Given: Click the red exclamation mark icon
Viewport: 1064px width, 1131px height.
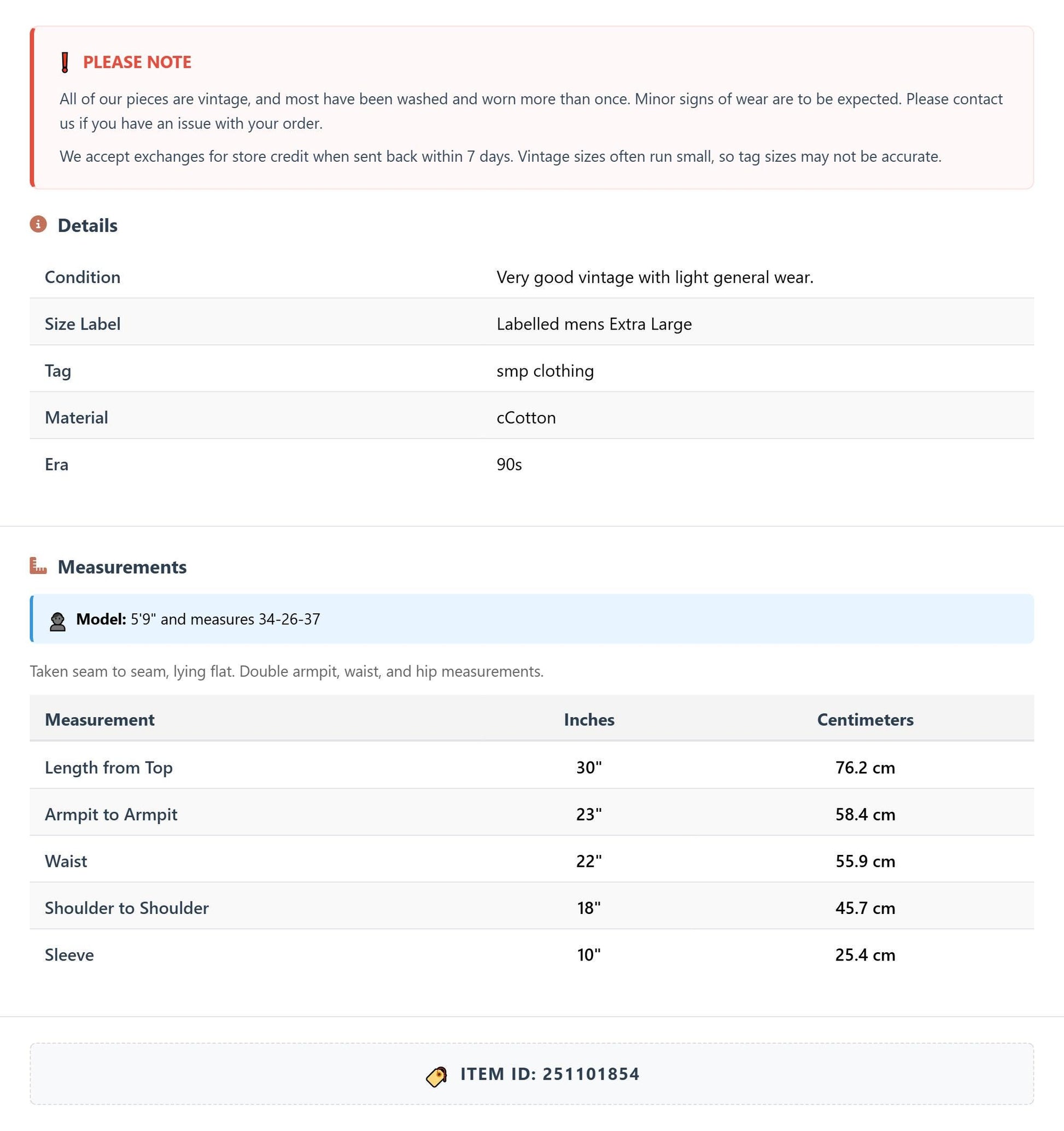Looking at the screenshot, I should tap(65, 62).
